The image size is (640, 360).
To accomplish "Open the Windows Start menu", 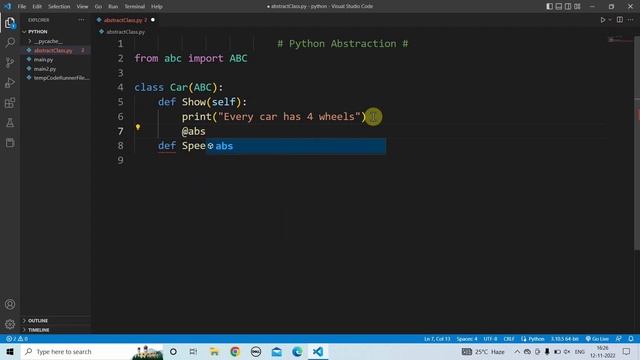I will (x=10, y=351).
